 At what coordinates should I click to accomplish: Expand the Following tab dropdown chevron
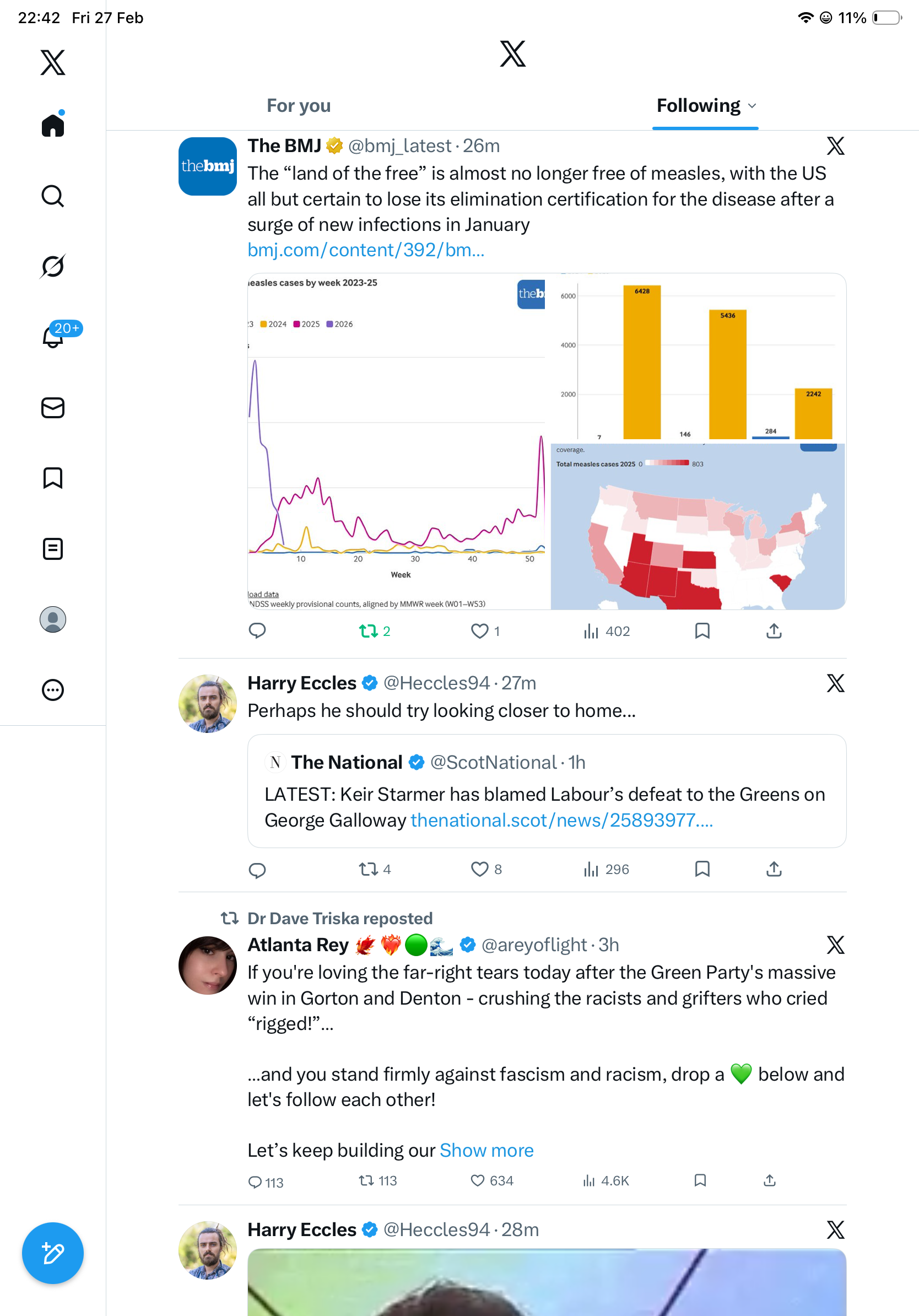point(752,106)
